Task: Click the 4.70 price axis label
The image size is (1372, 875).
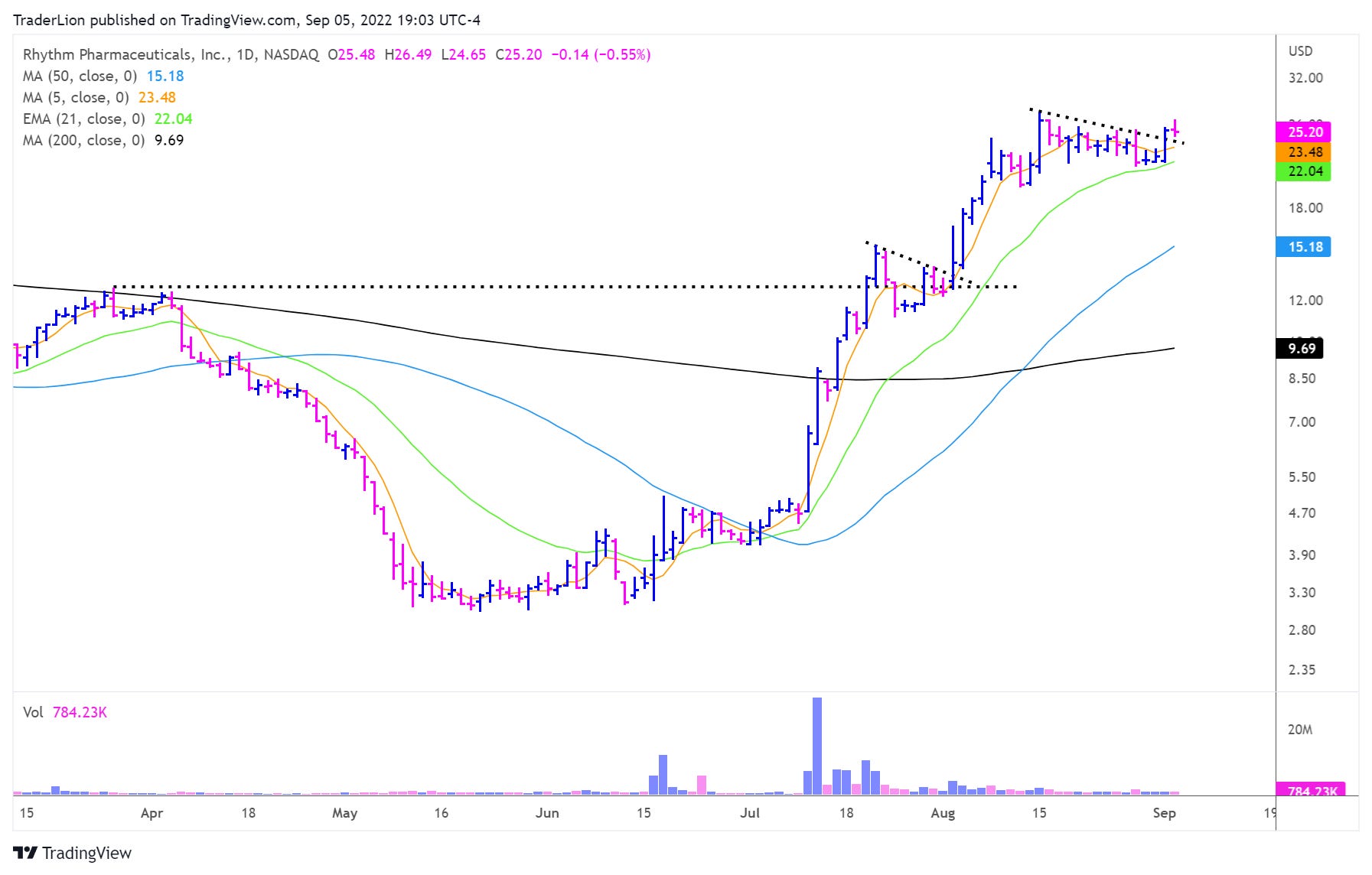Action: [1302, 513]
